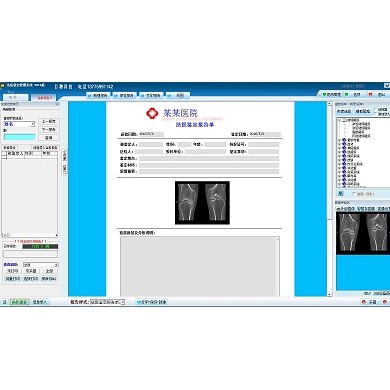Click the red cross hospital logo
This screenshot has width=390, height=390.
coord(152,113)
